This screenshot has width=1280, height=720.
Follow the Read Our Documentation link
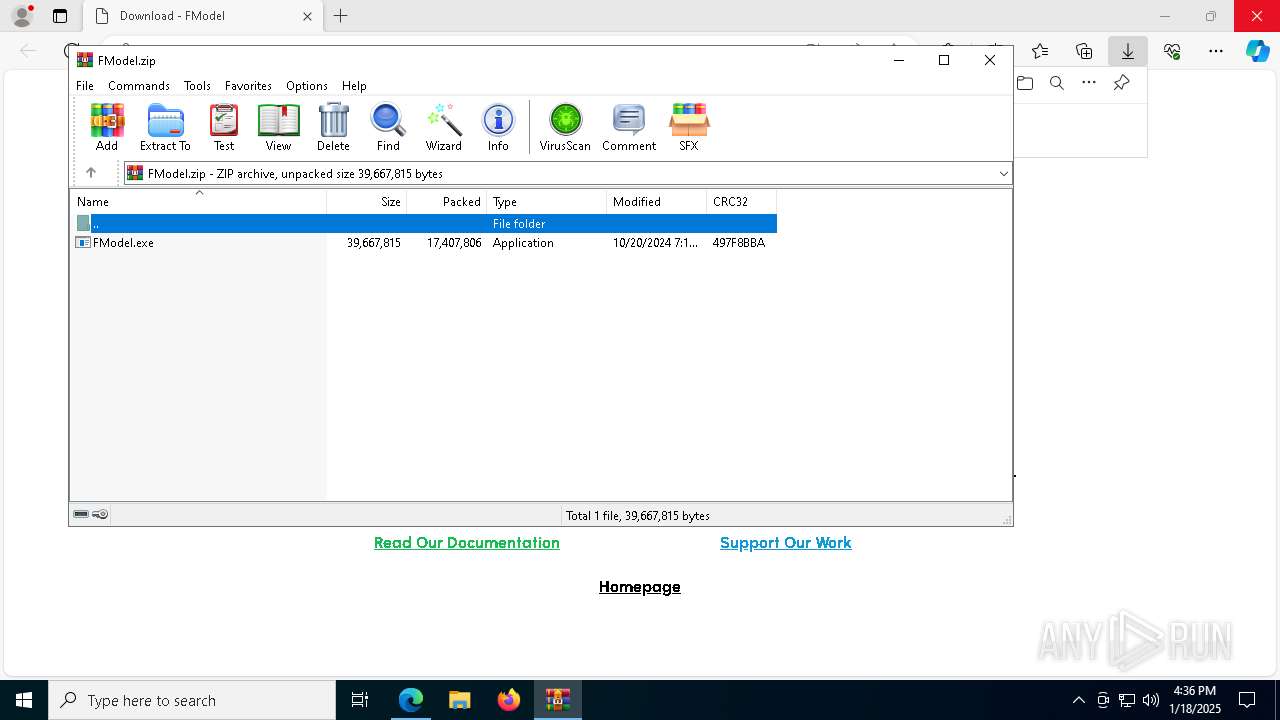coord(467,543)
